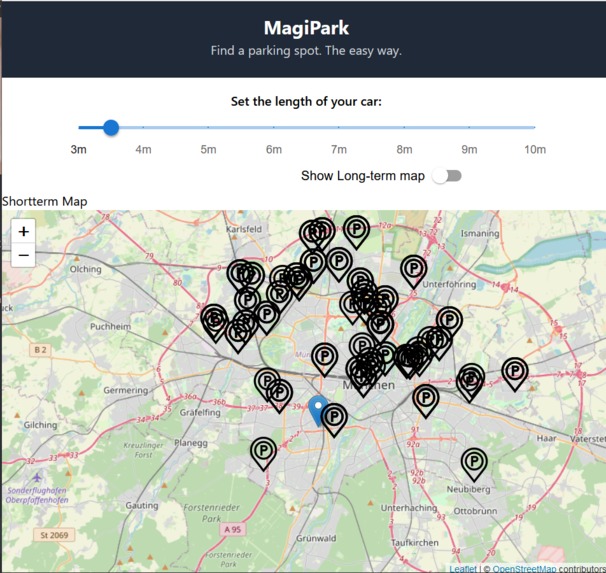Select parking marker beside the blue pin
This screenshot has height=573, width=606.
(334, 420)
